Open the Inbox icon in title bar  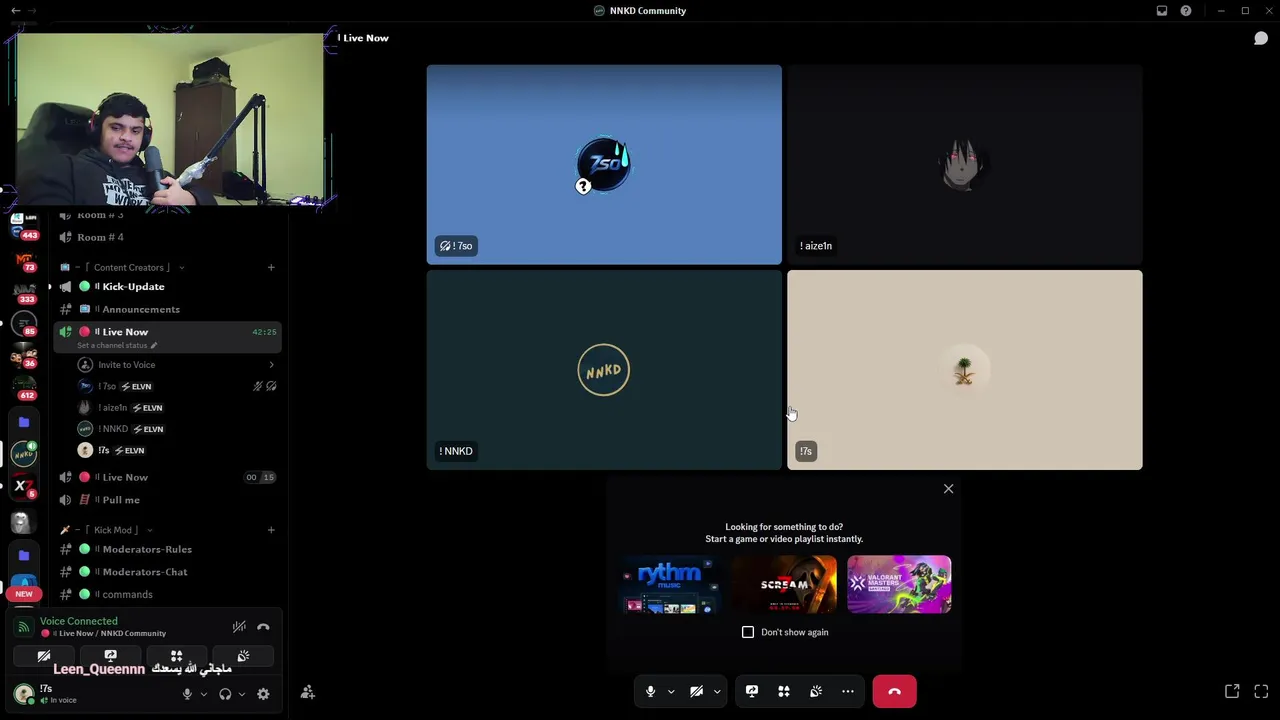(1162, 10)
